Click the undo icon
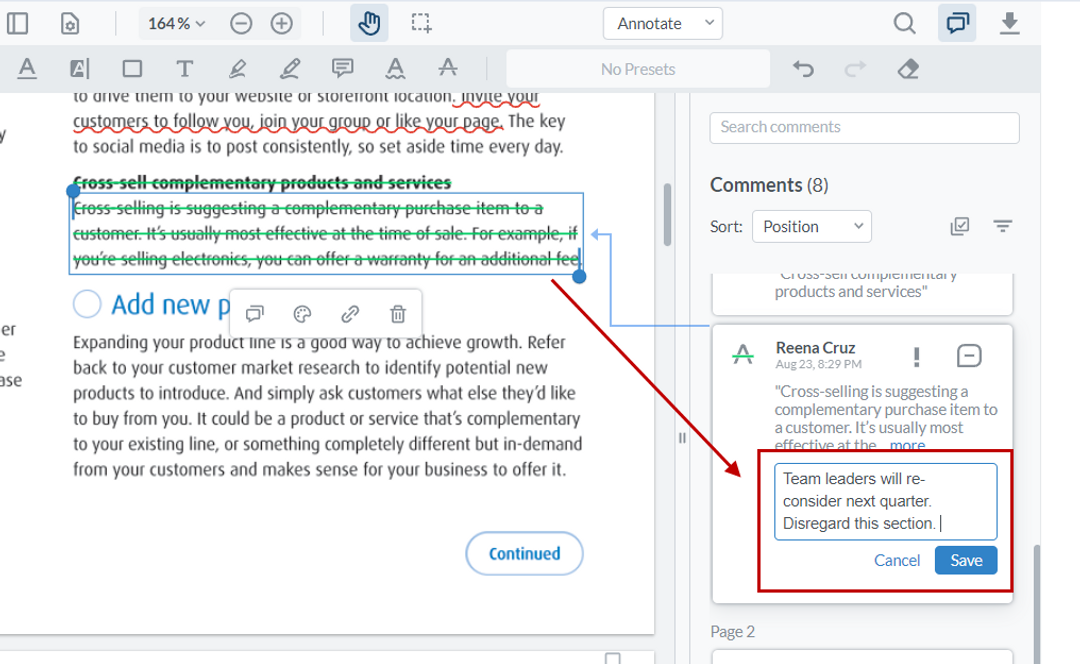 [x=803, y=69]
